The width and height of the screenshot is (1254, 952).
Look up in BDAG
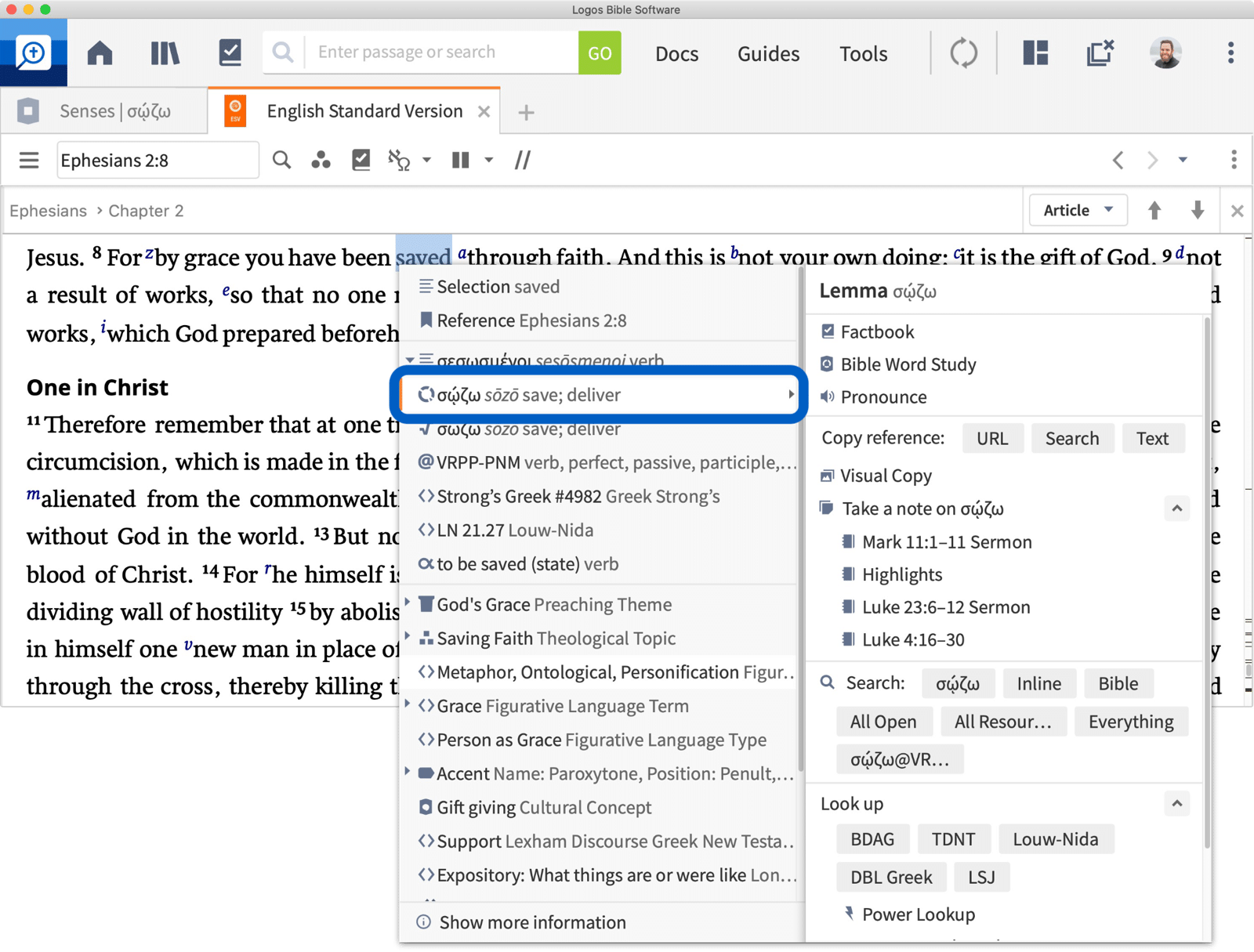tap(872, 839)
